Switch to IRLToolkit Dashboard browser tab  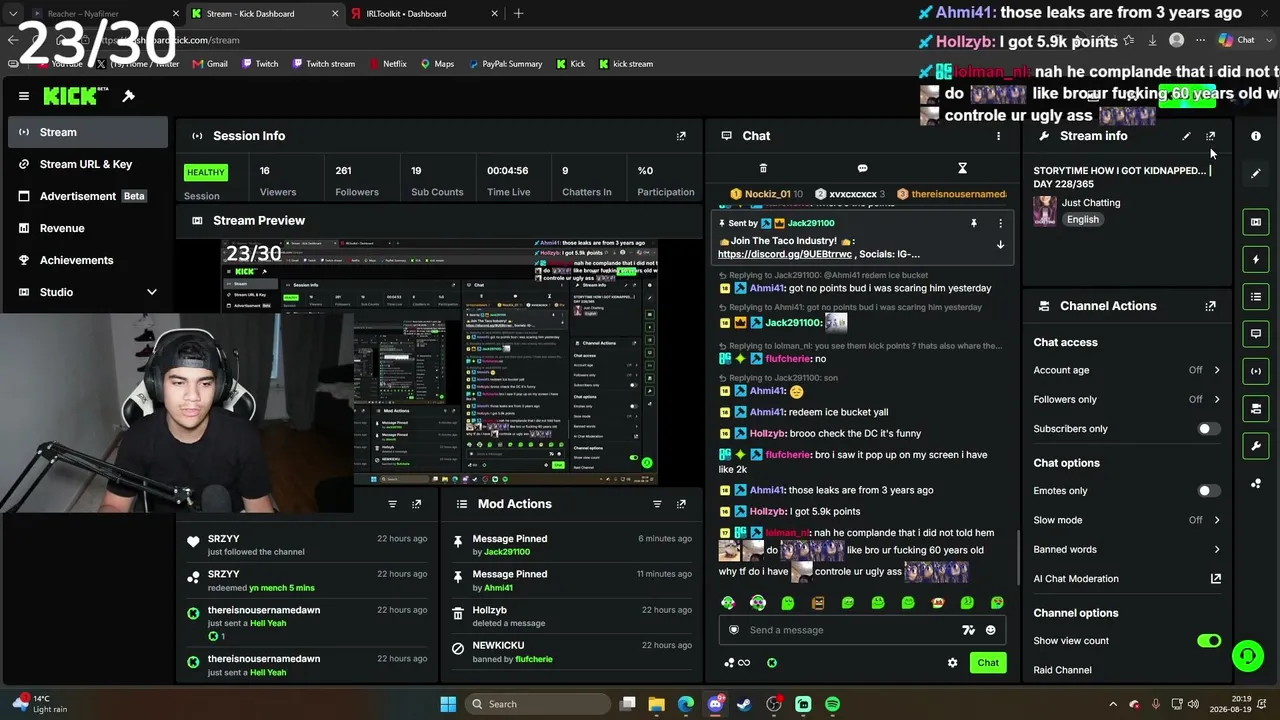pyautogui.click(x=425, y=14)
